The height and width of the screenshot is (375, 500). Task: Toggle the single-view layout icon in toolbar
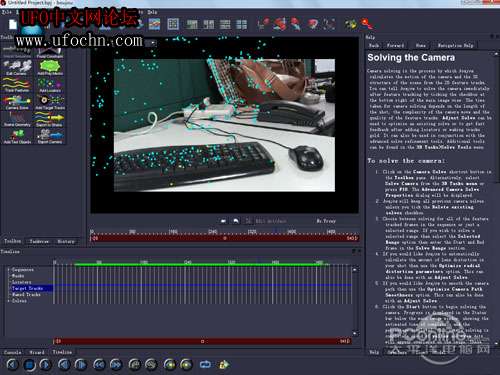tap(173, 24)
